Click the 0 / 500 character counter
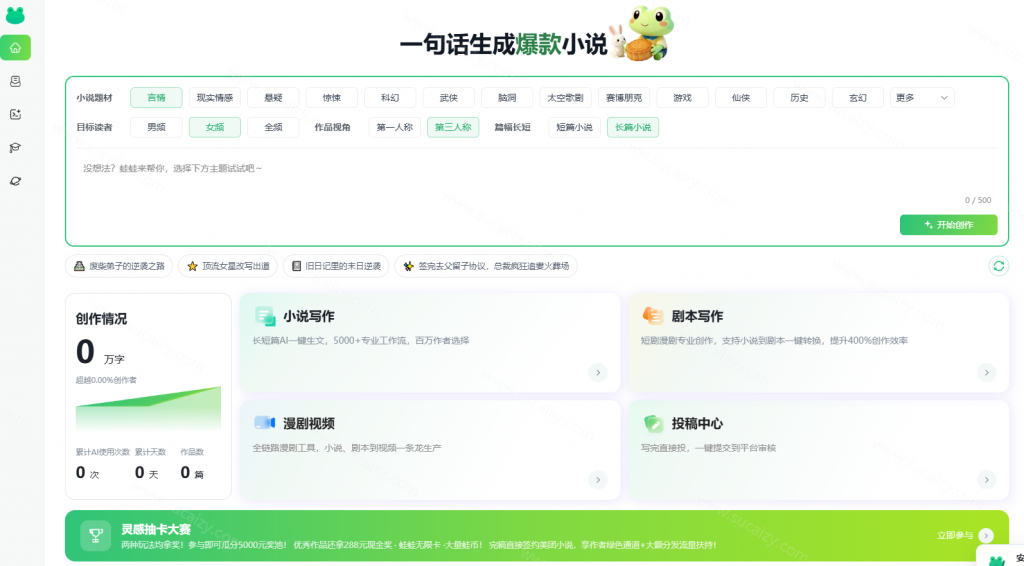 978,200
